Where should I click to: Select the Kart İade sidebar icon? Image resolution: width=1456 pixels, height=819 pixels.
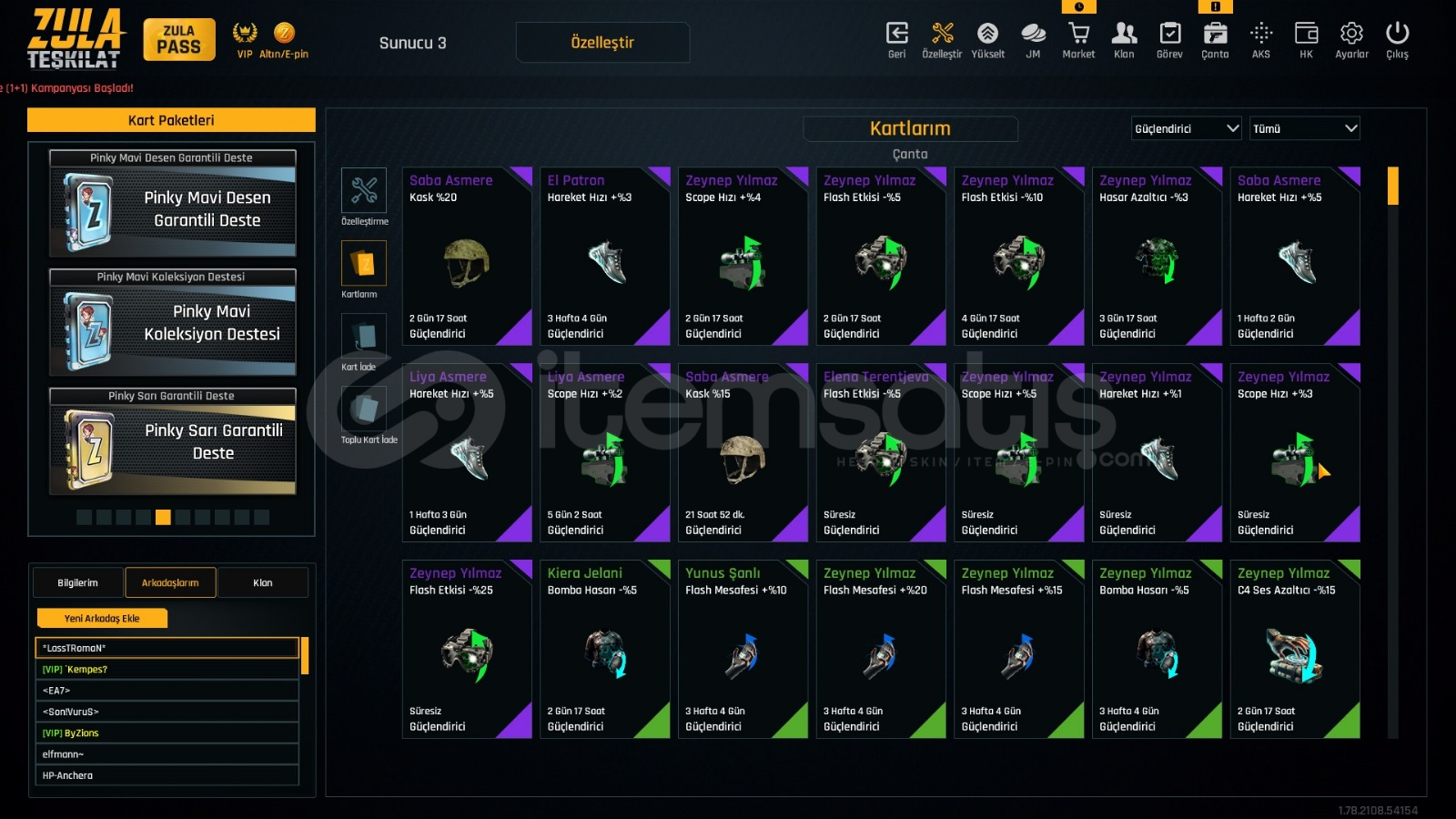[x=364, y=336]
